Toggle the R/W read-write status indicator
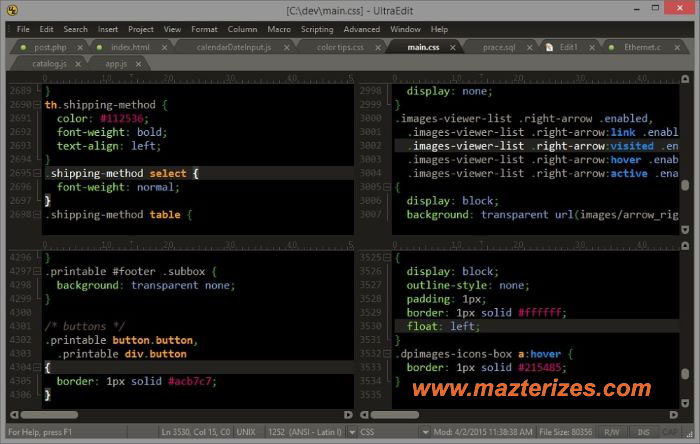The height and width of the screenshot is (444, 700). tap(611, 432)
